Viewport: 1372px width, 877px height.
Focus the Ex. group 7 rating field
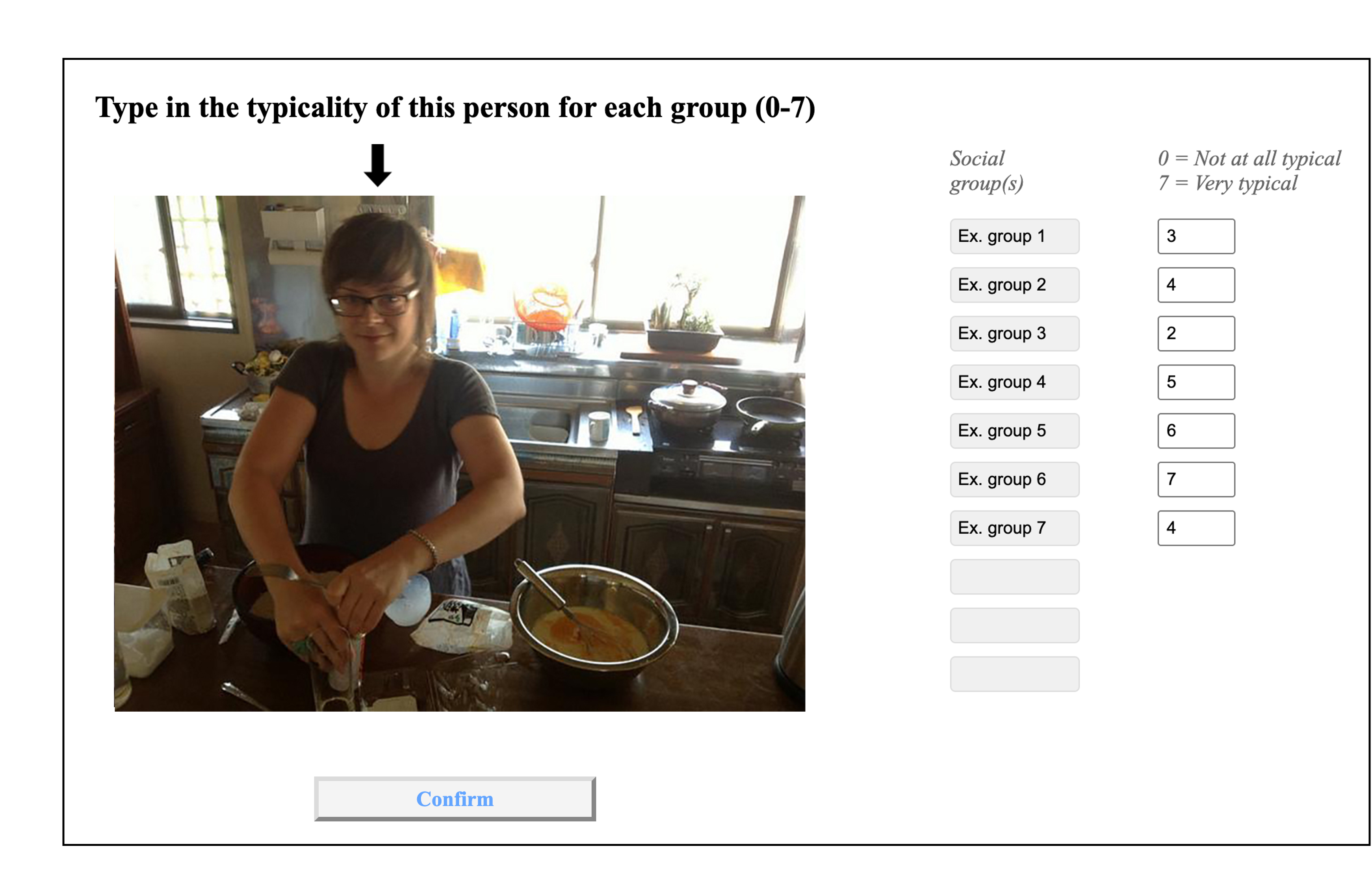click(x=1196, y=528)
